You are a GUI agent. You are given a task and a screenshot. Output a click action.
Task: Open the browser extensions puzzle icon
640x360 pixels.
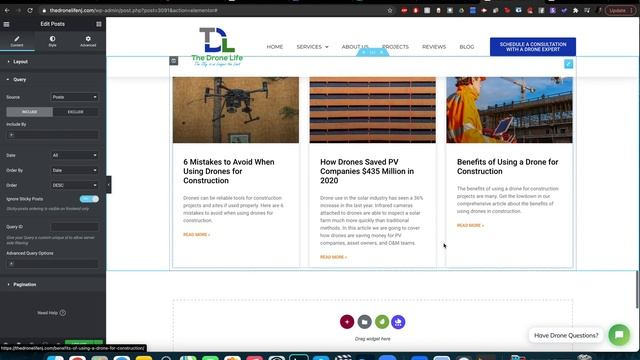click(x=576, y=10)
